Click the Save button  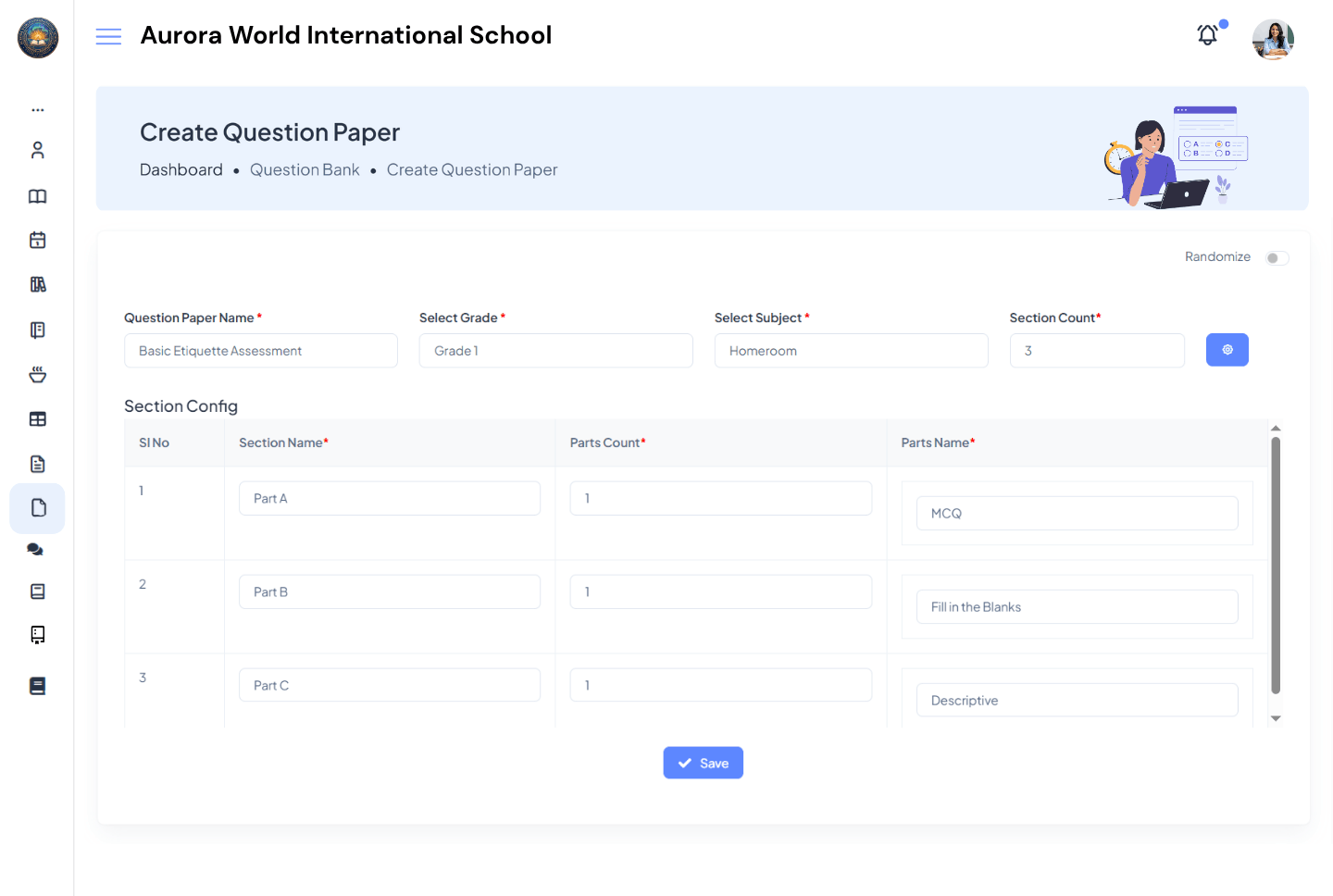(703, 762)
